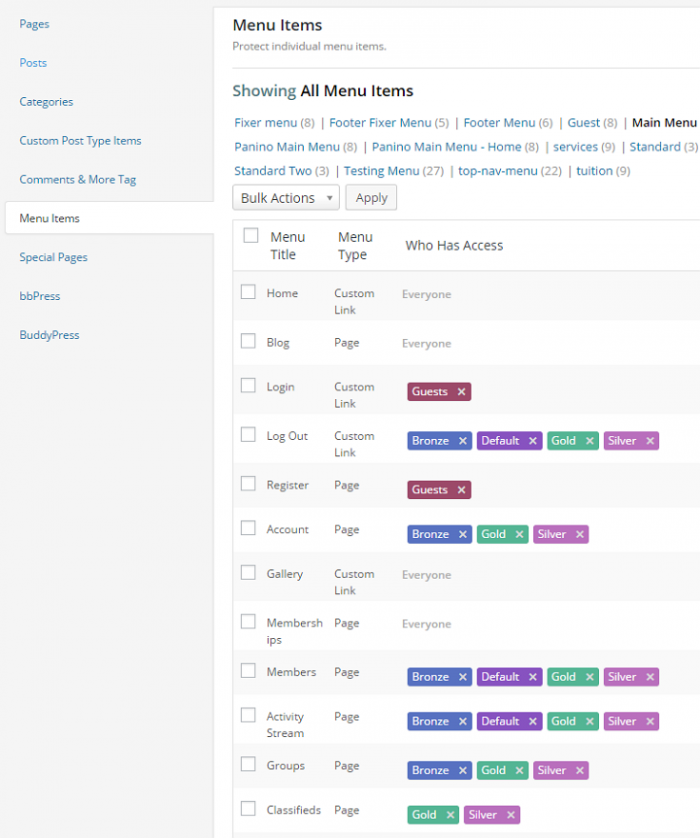
Task: Open the Bulk Actions dropdown
Action: [286, 198]
